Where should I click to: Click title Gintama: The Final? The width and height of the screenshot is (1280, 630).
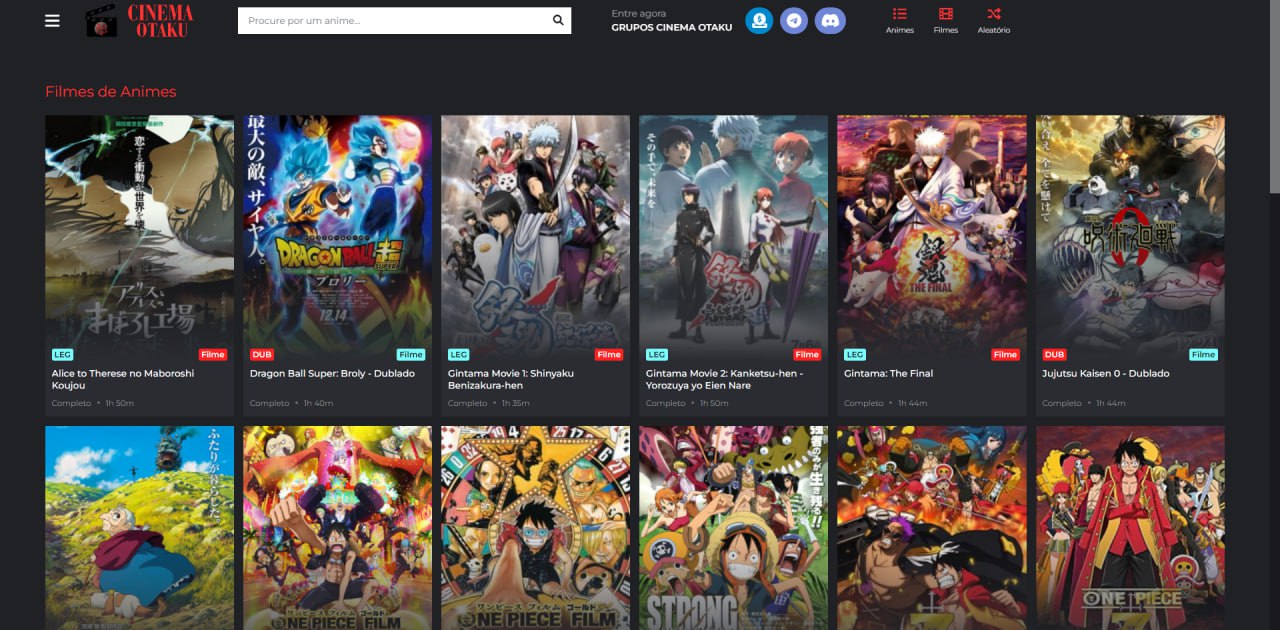(x=888, y=373)
